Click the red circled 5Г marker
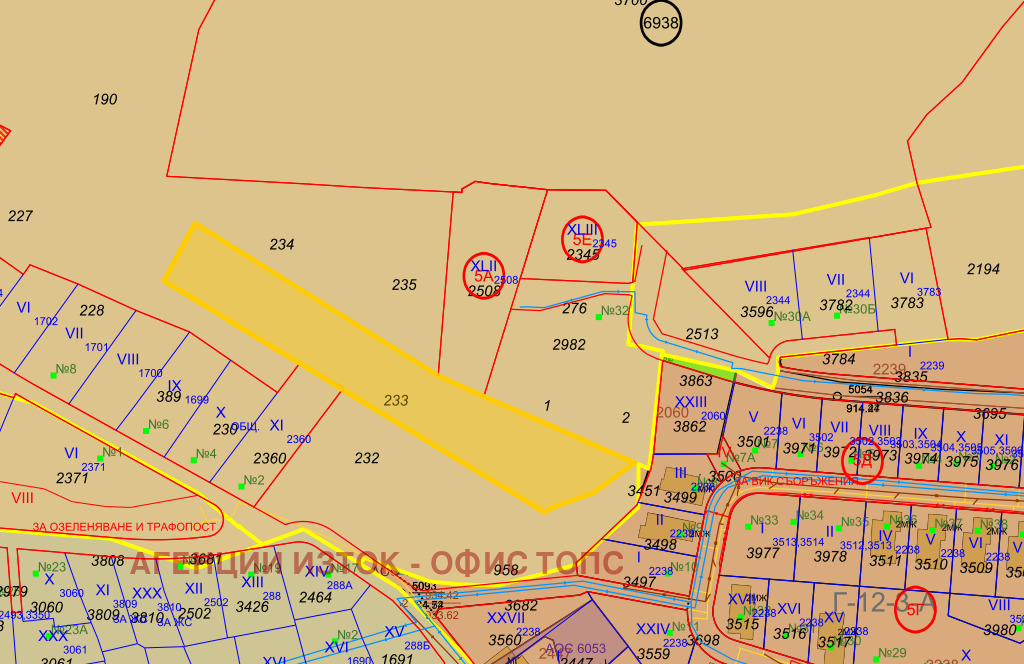Viewport: 1024px width, 664px height. coord(915,609)
